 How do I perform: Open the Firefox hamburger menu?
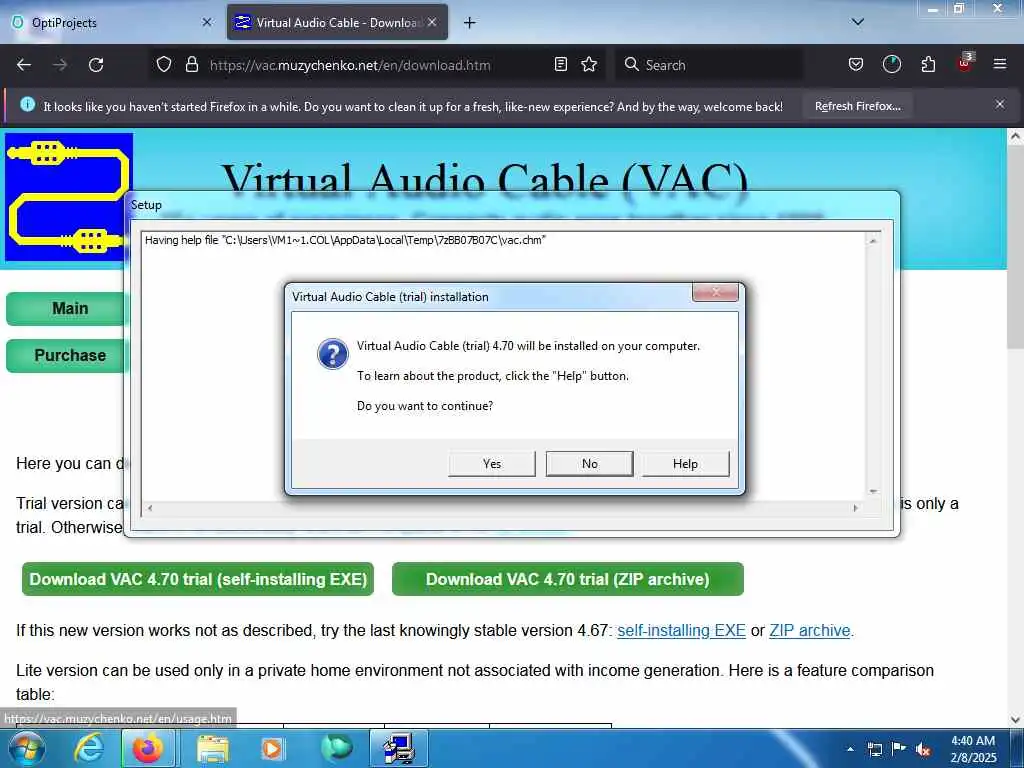[x=1000, y=64]
